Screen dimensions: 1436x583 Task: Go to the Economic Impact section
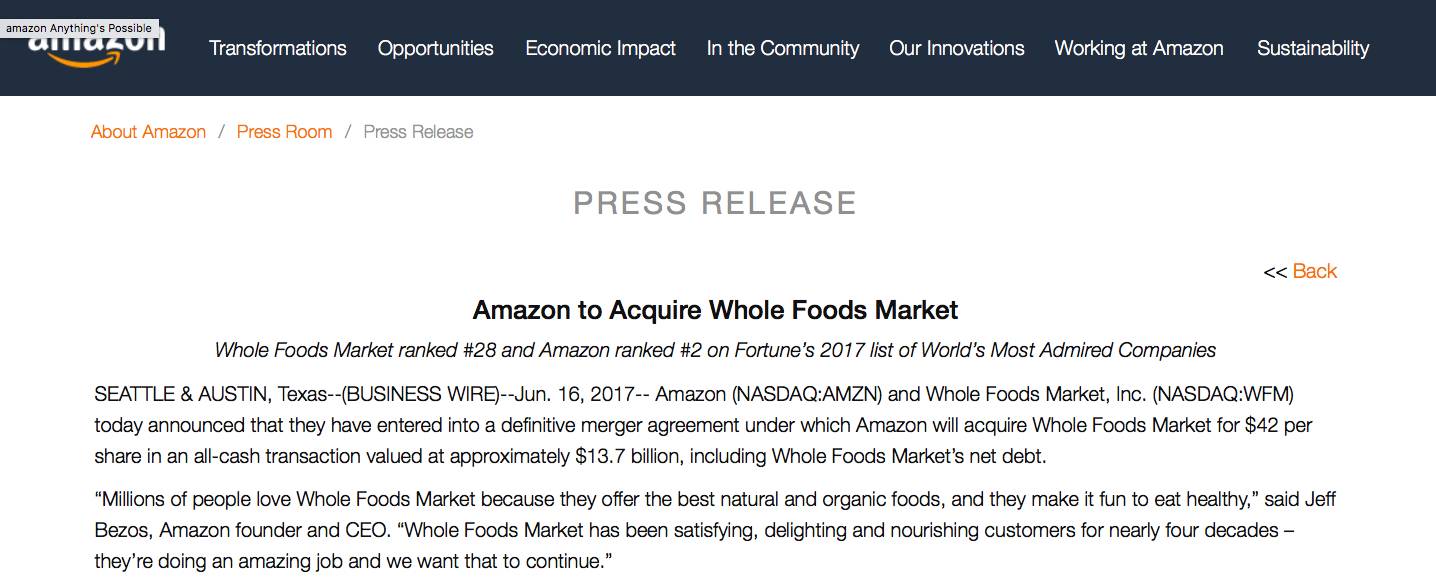click(600, 48)
